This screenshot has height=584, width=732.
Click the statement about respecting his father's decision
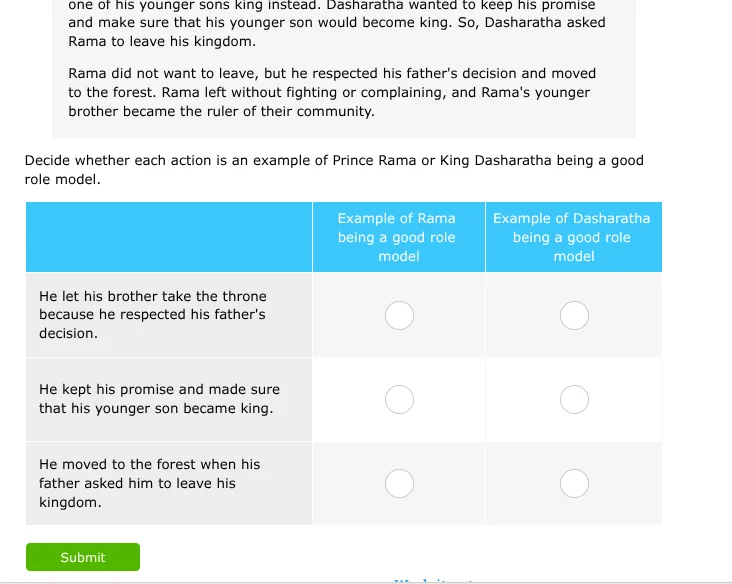click(153, 315)
